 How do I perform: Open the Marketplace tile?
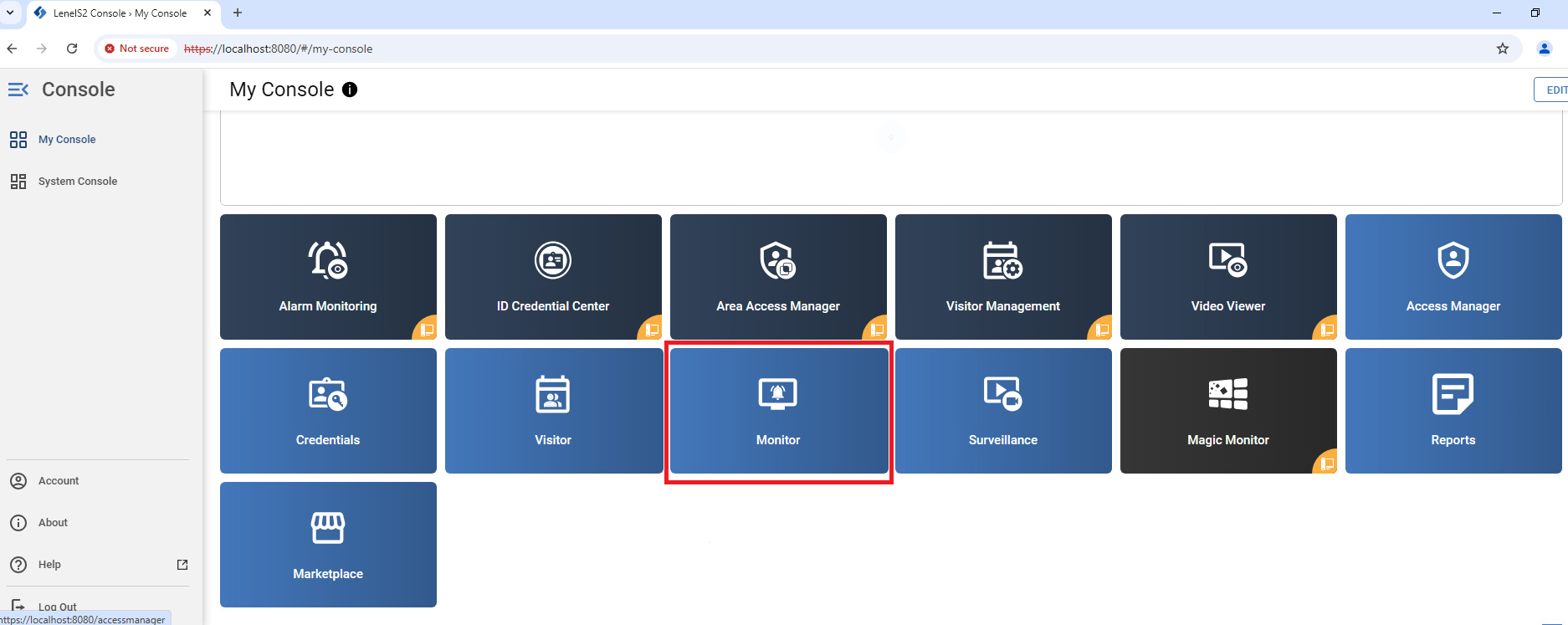(328, 545)
